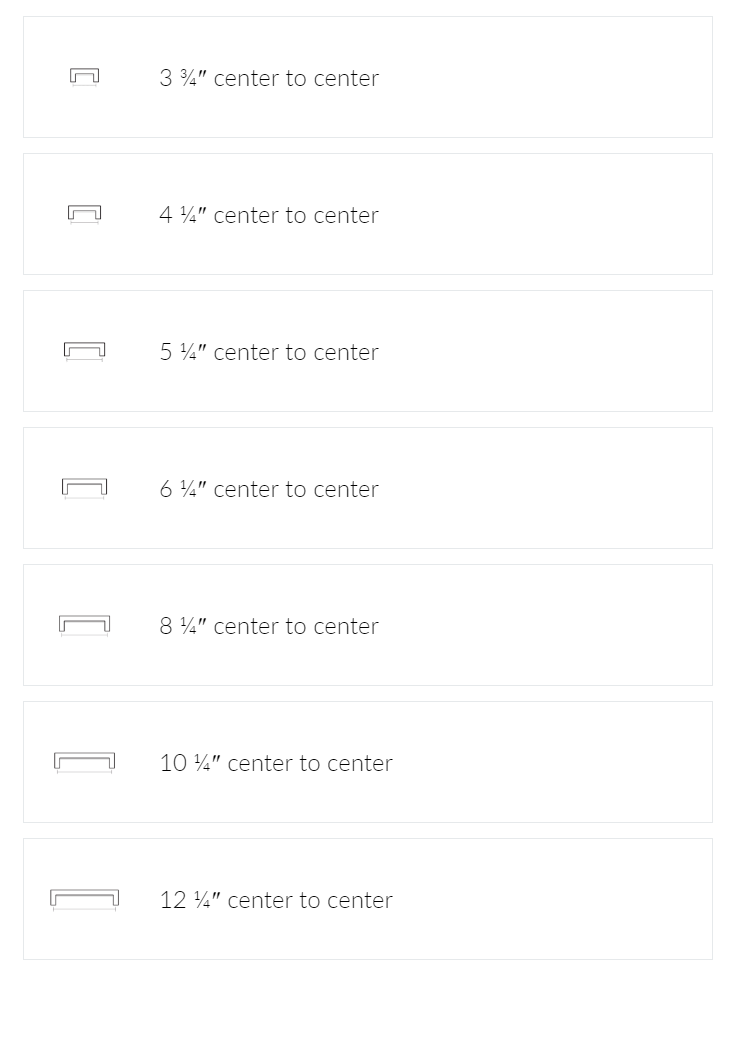Viewport: 743px width, 1044px height.
Task: Choose "8 ¼″ center to center" label
Action: click(269, 626)
